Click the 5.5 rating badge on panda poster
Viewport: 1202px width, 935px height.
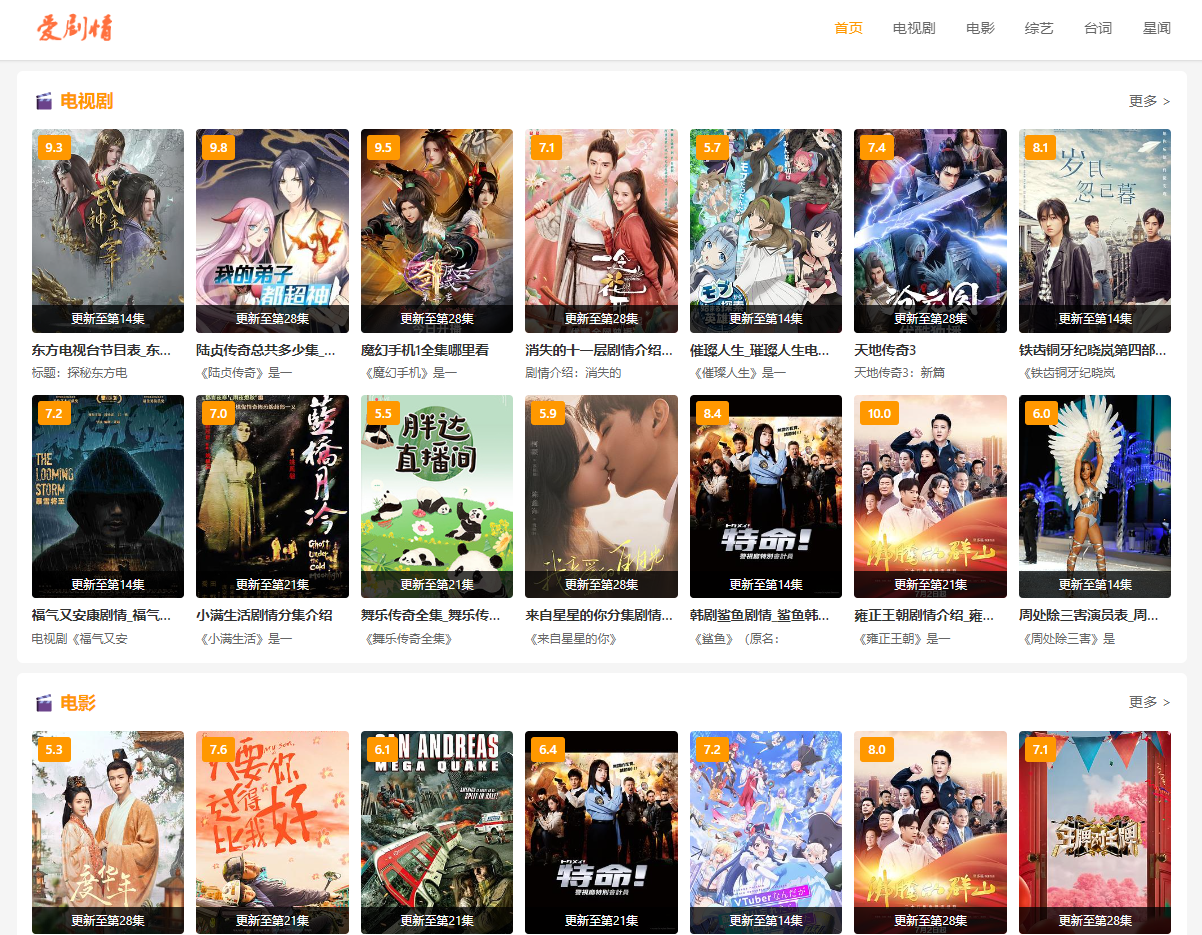382,414
